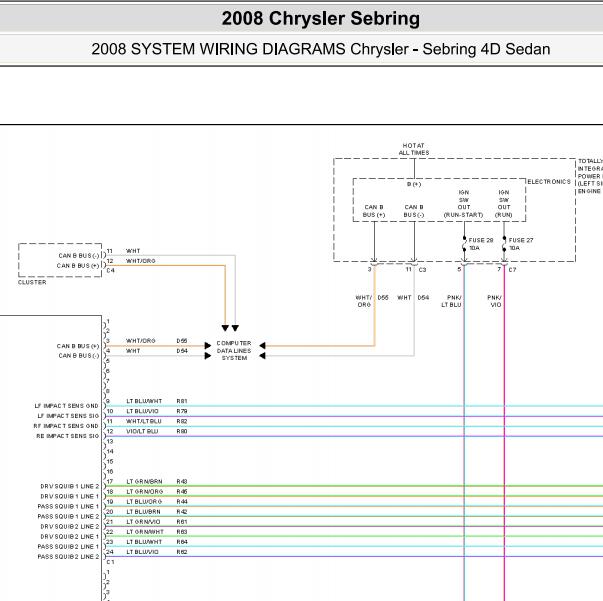Select the 'DRV SQUIB 2 LINE 2' pin label

[70, 526]
